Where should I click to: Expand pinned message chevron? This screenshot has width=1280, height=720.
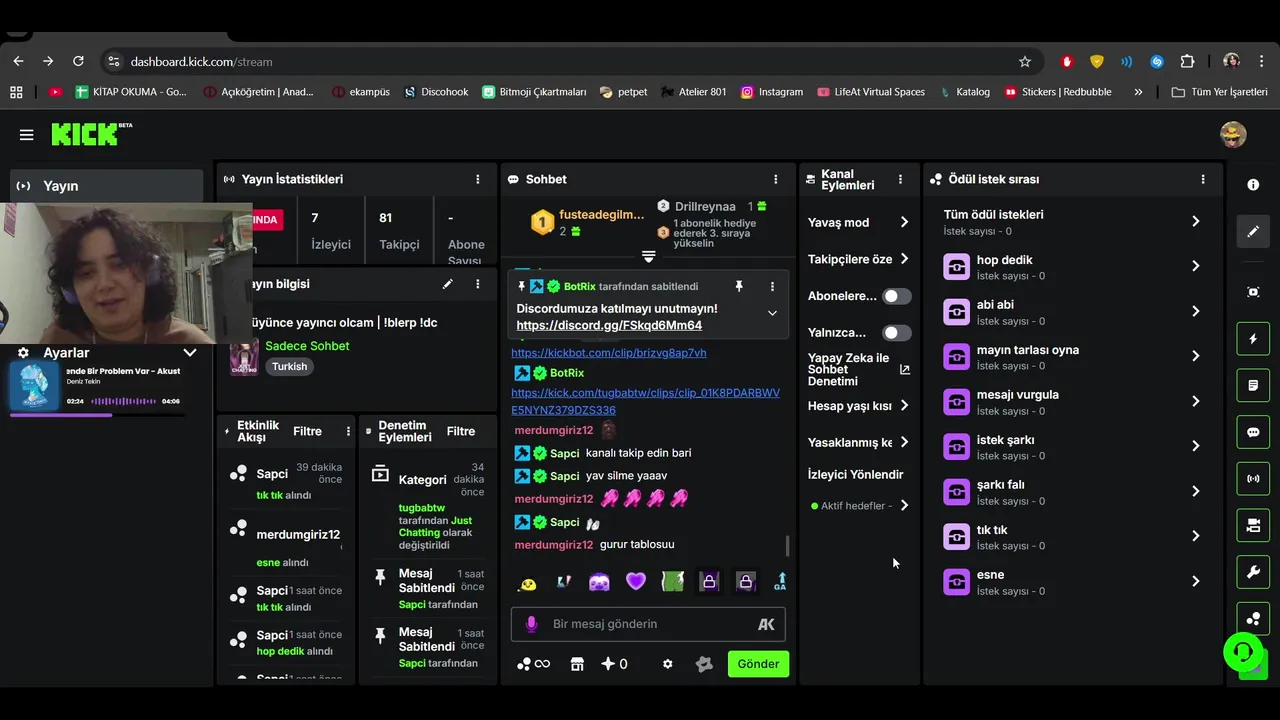click(x=772, y=313)
